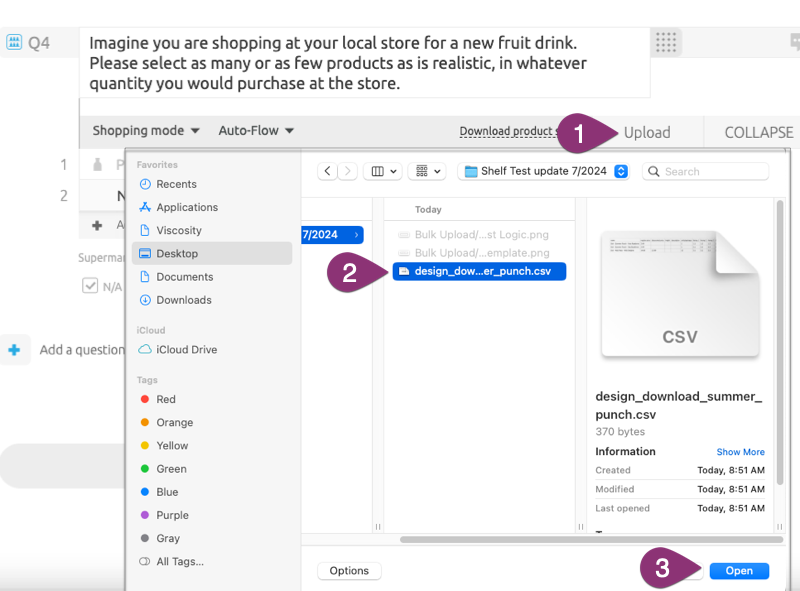Click the Show More link in file information

coord(740,451)
